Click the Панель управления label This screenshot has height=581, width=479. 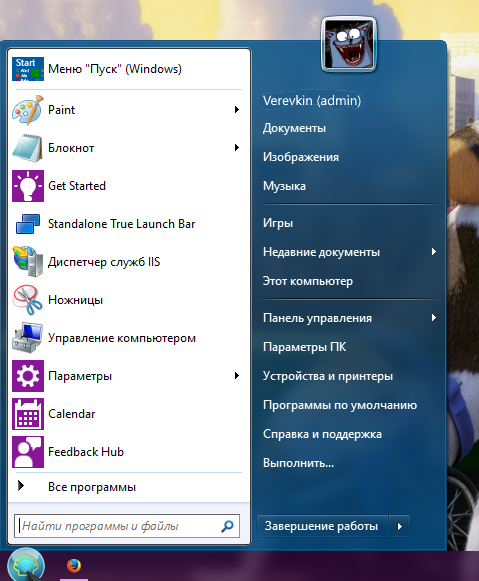tap(317, 318)
